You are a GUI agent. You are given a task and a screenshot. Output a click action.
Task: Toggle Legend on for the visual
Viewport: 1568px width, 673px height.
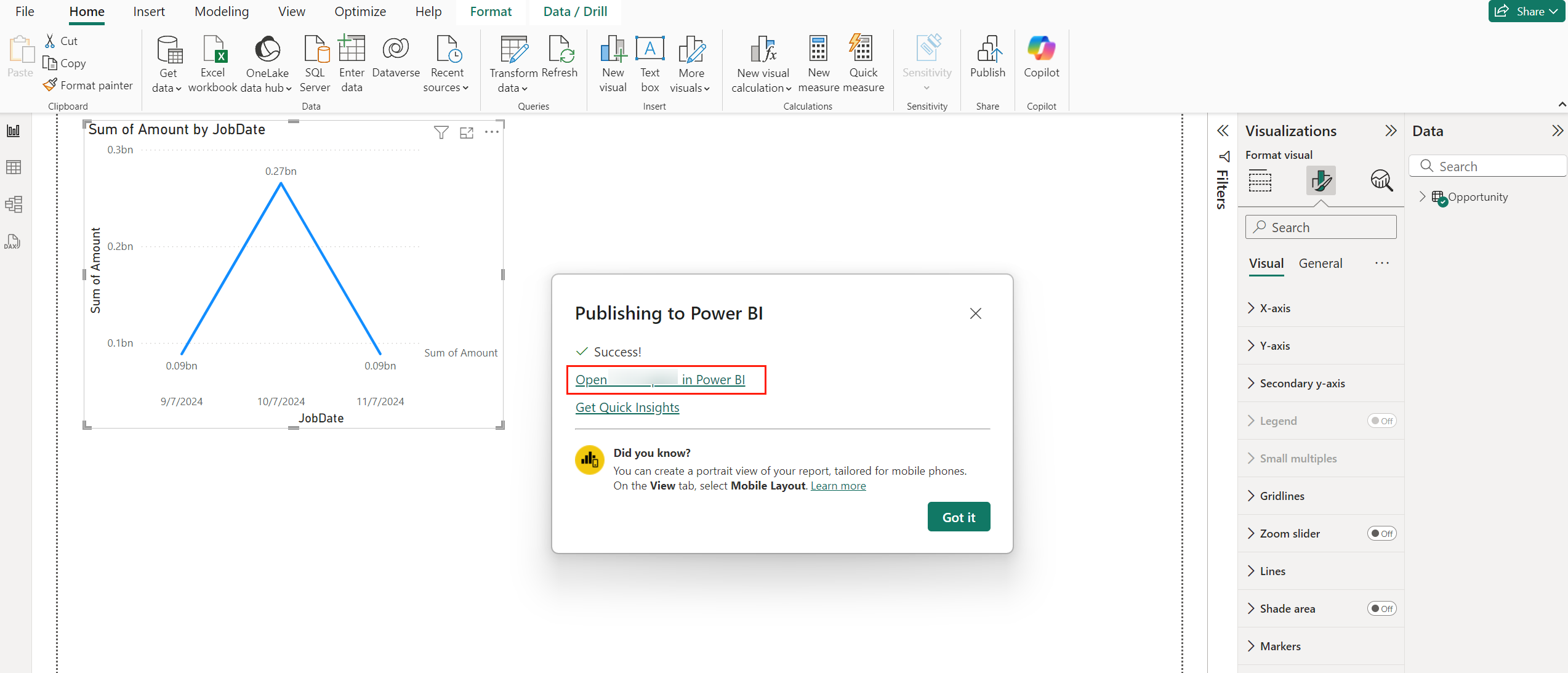[1381, 421]
